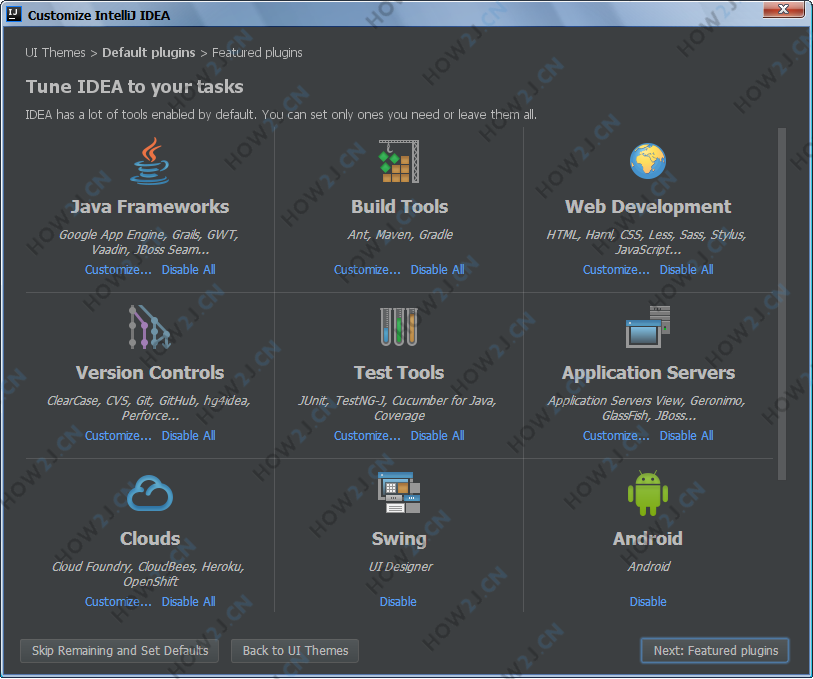
Task: Click the 'UI Designer' description text
Action: coord(400,567)
